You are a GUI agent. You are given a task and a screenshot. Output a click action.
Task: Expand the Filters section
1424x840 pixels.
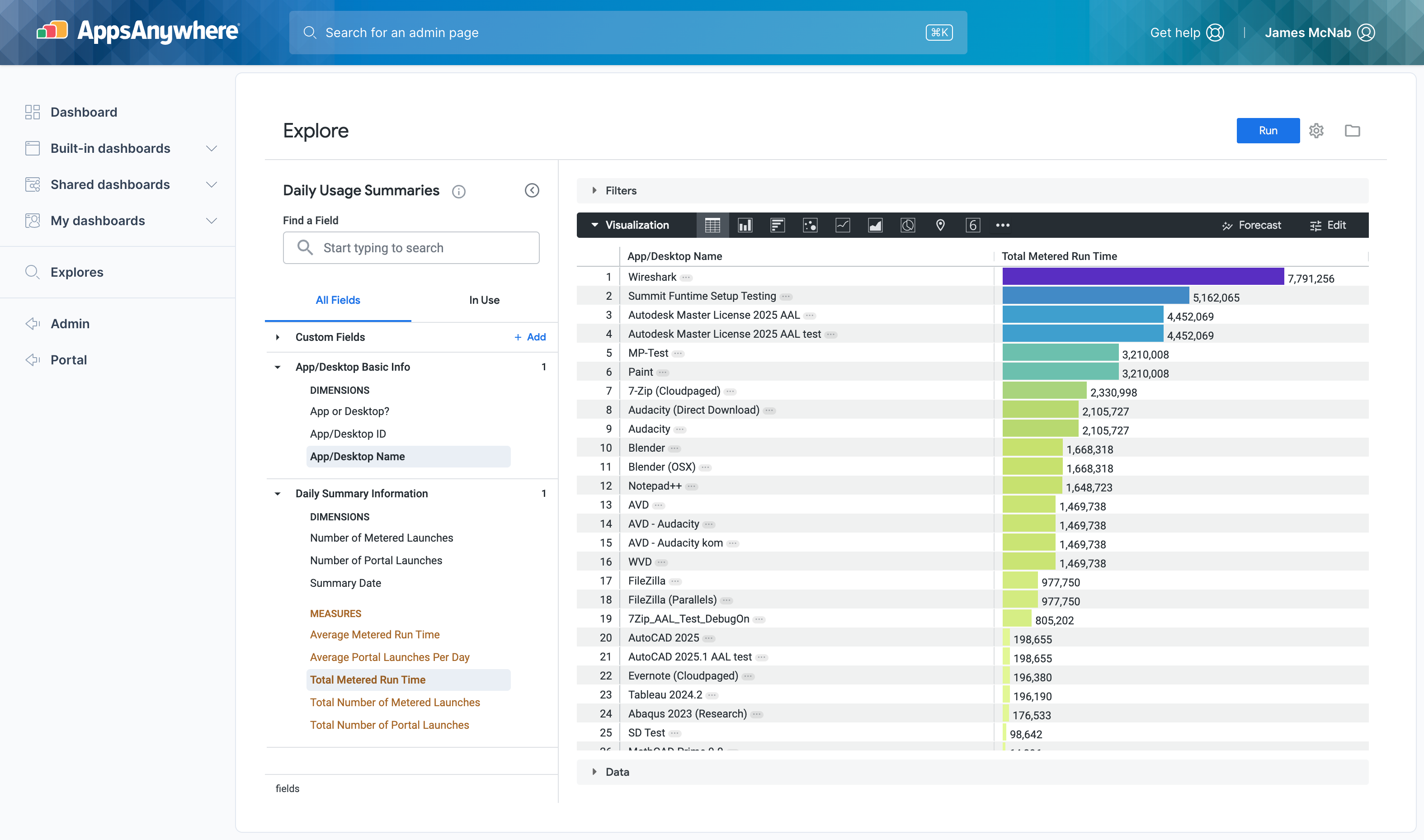[x=621, y=191]
